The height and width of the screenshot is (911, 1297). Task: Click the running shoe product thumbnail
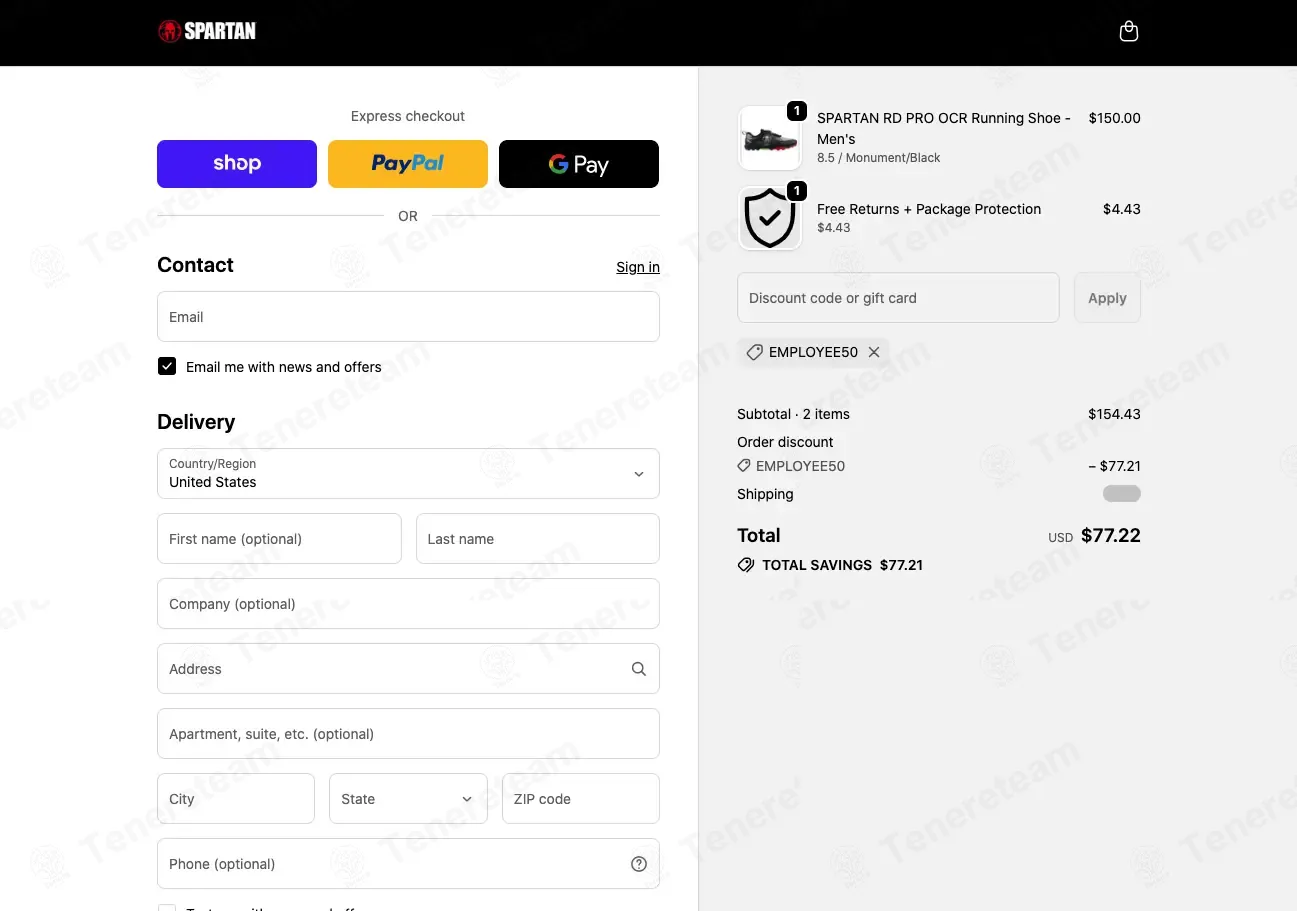pos(770,138)
